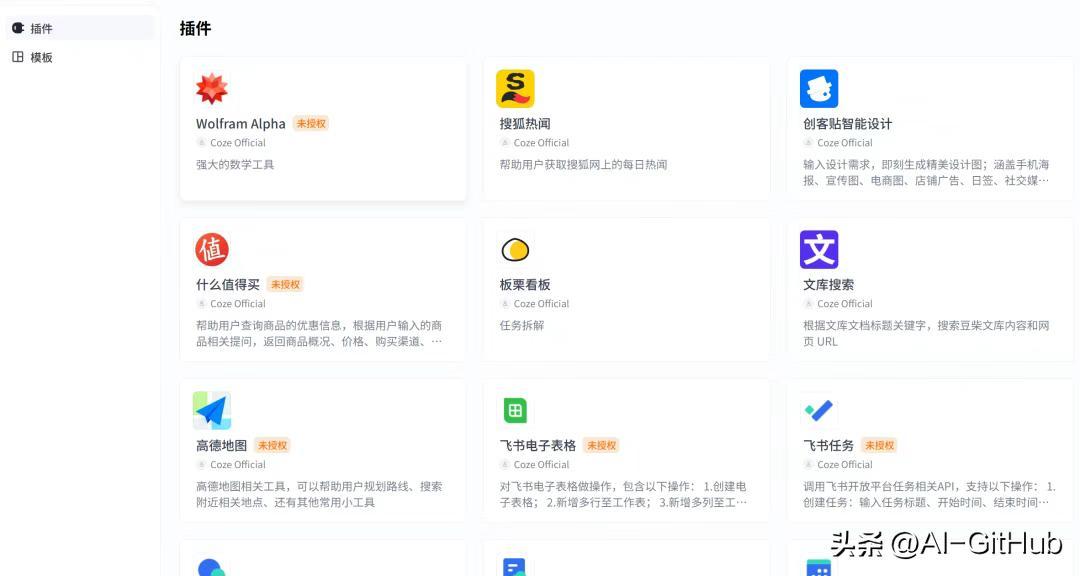This screenshot has width=1080, height=576.
Task: Click the 对飞书电子表格做操作 description text
Action: (x=623, y=495)
